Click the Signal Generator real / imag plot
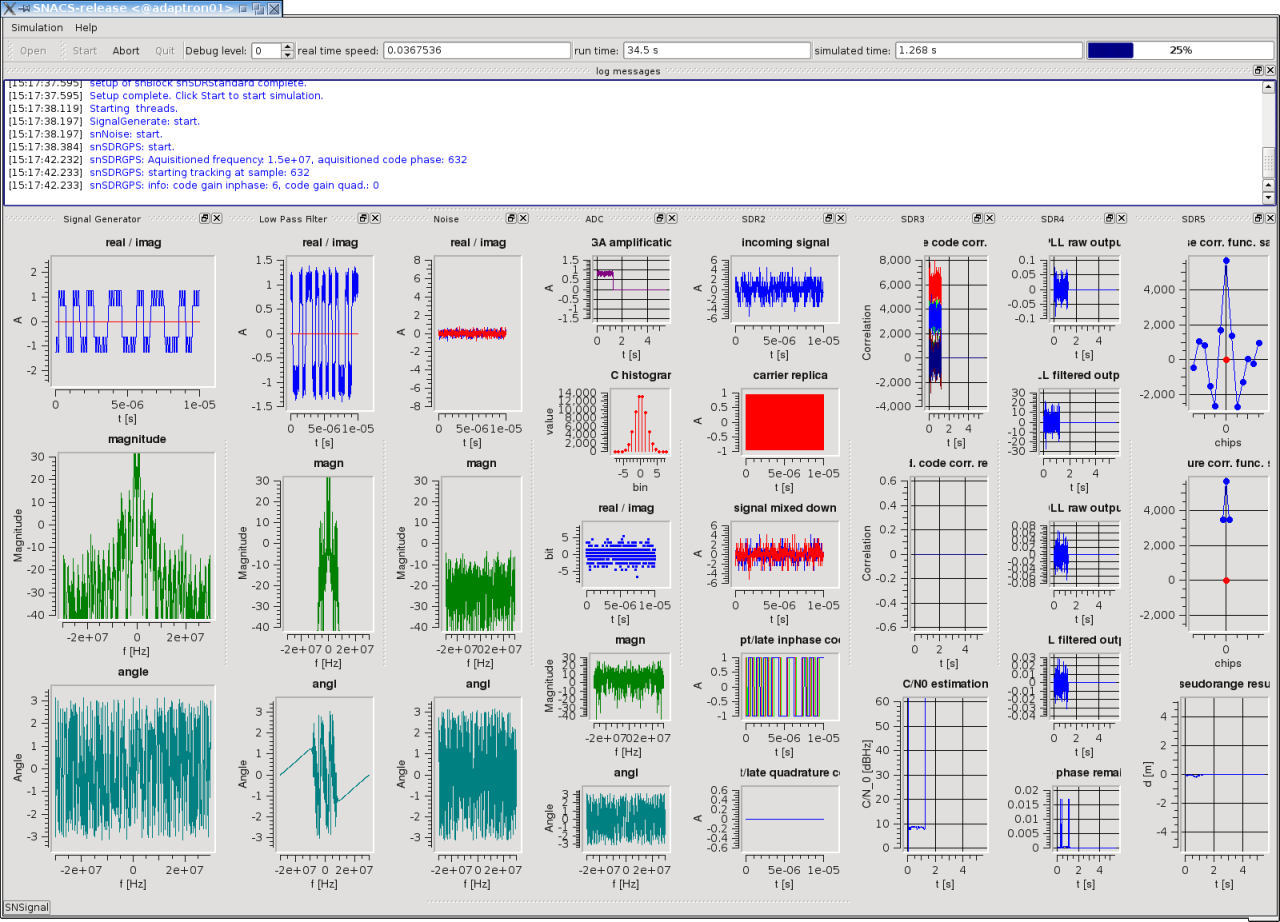Screen dimensions: 1280x922 (133, 321)
